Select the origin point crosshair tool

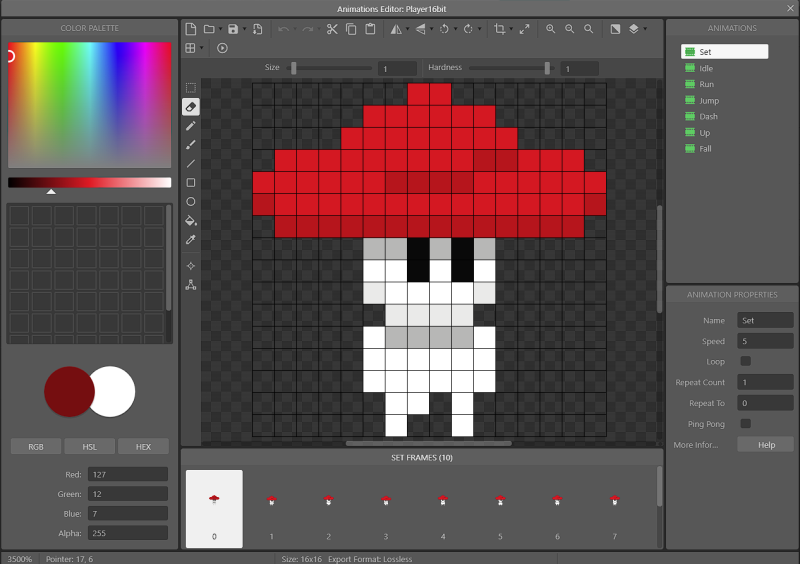point(191,266)
